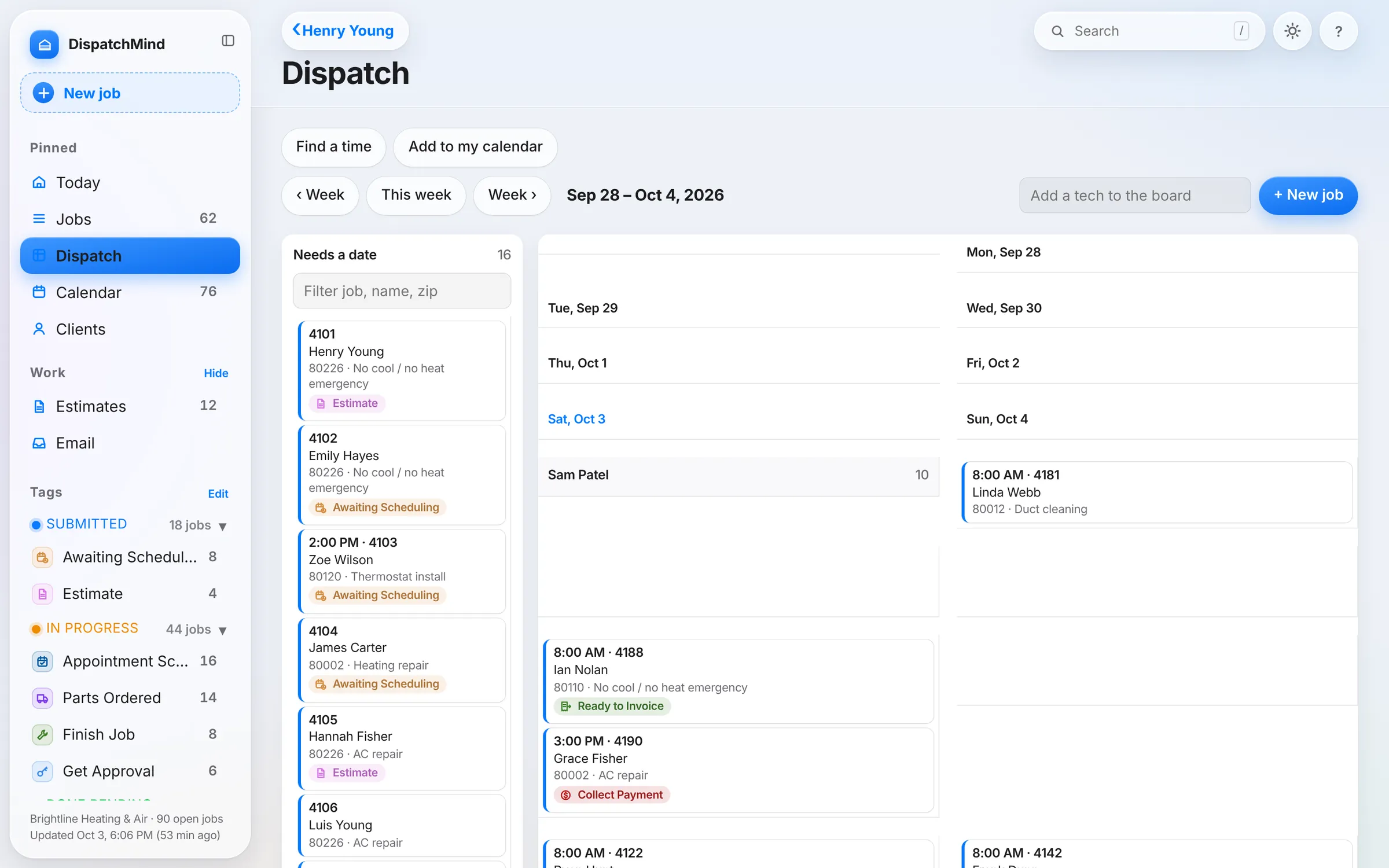Screen dimensions: 1389x868
Task: Click the Email inbox icon
Action: (x=39, y=443)
